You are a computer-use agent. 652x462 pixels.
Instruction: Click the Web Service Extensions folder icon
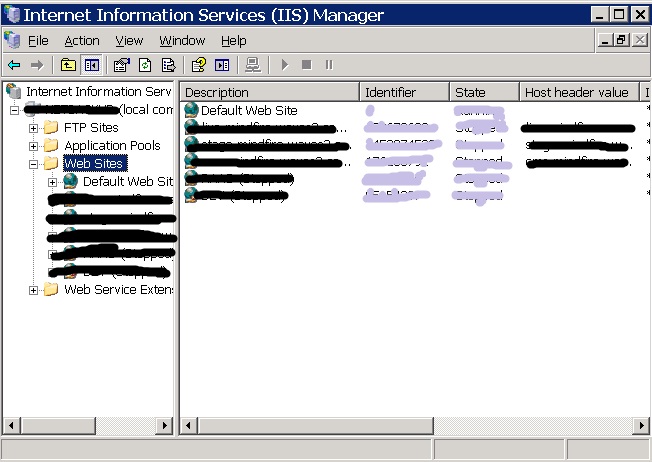(x=51, y=289)
